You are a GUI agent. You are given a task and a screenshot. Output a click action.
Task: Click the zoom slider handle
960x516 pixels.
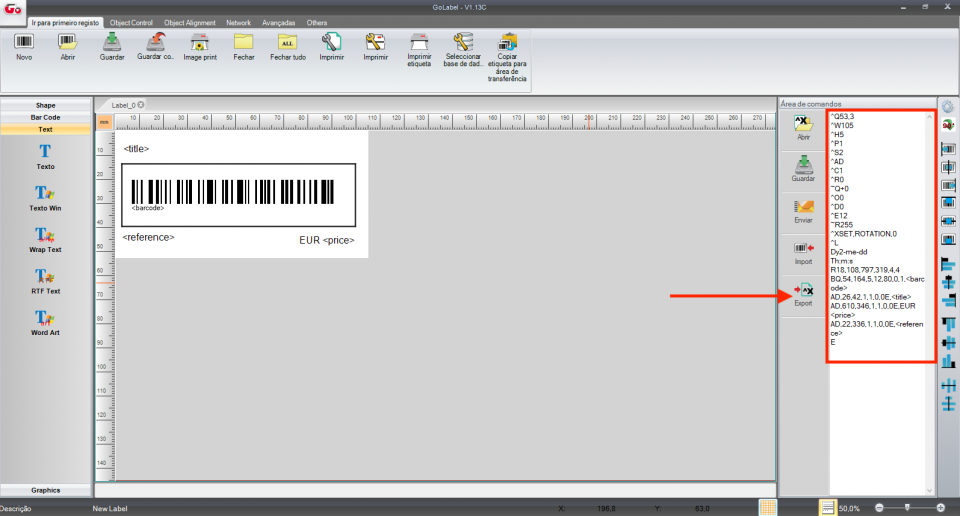point(906,508)
